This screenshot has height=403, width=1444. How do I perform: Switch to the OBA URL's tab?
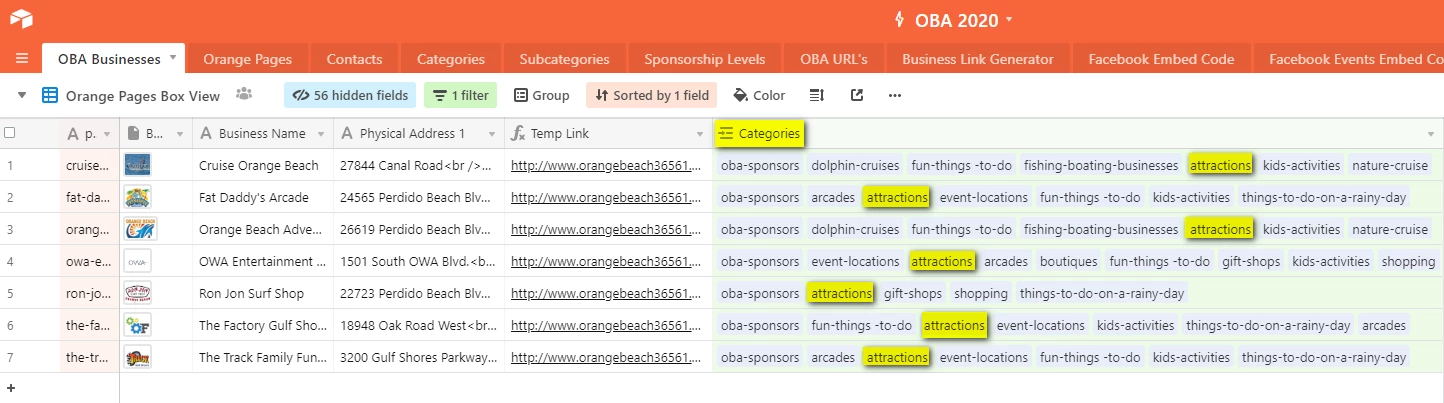coord(834,59)
